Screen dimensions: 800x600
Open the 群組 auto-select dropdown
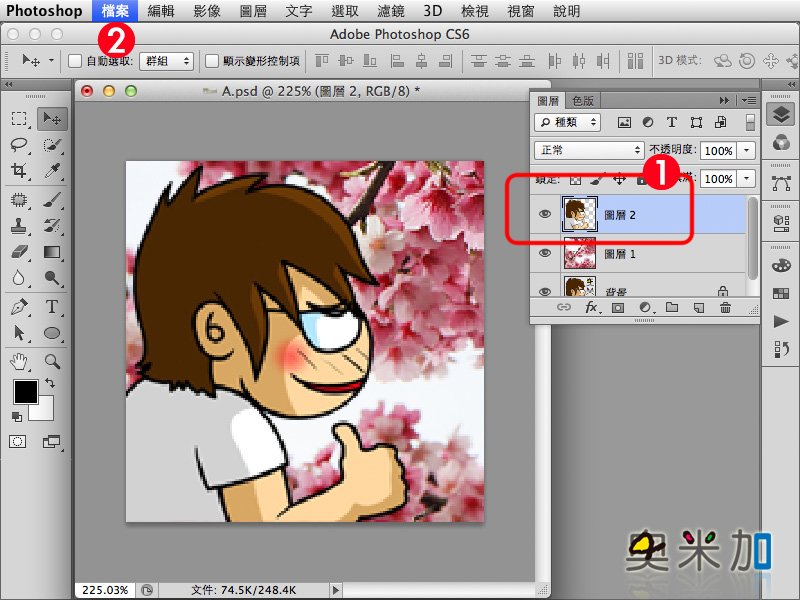(x=166, y=61)
